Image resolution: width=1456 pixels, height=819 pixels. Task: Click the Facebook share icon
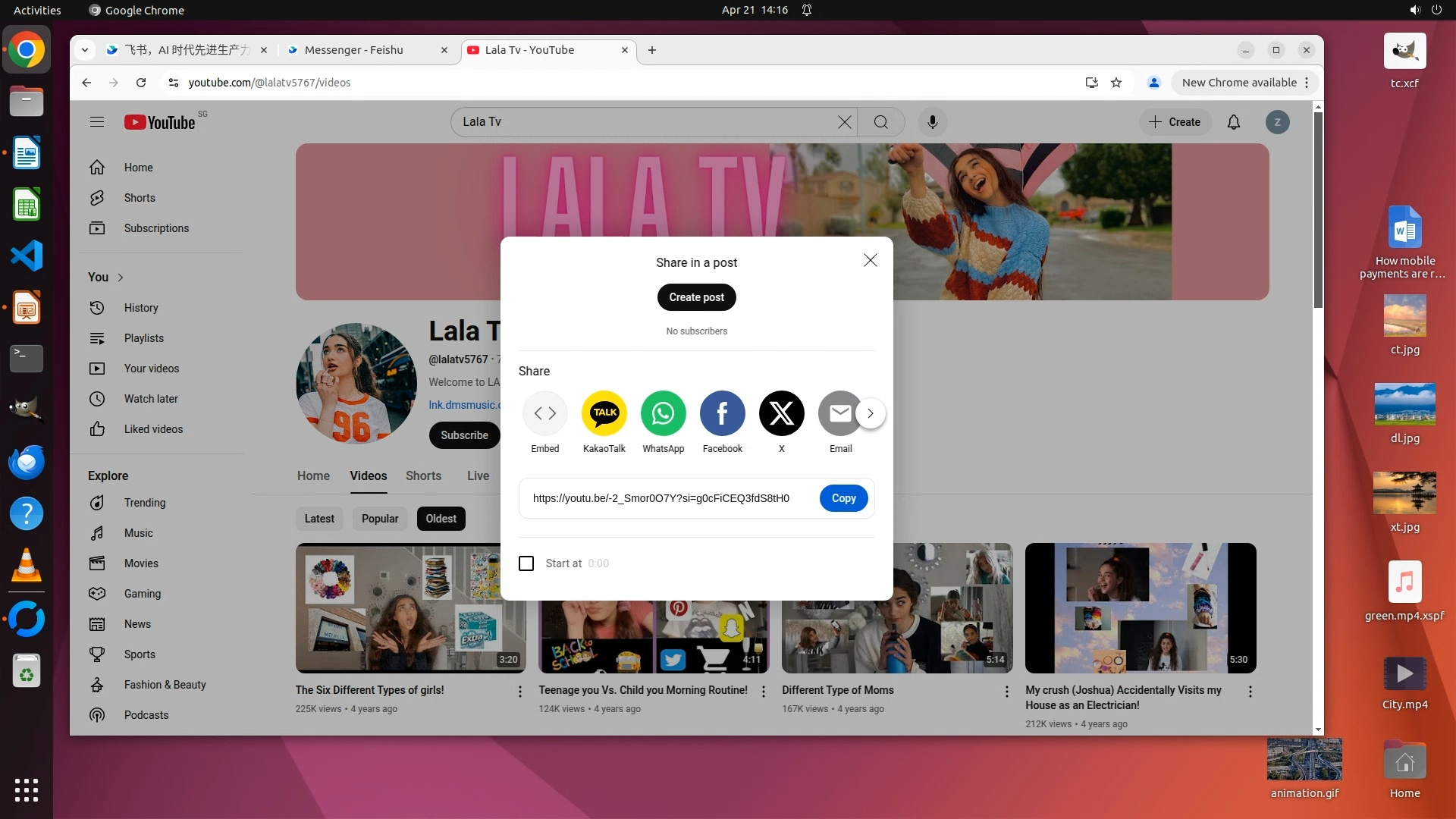coord(722,413)
